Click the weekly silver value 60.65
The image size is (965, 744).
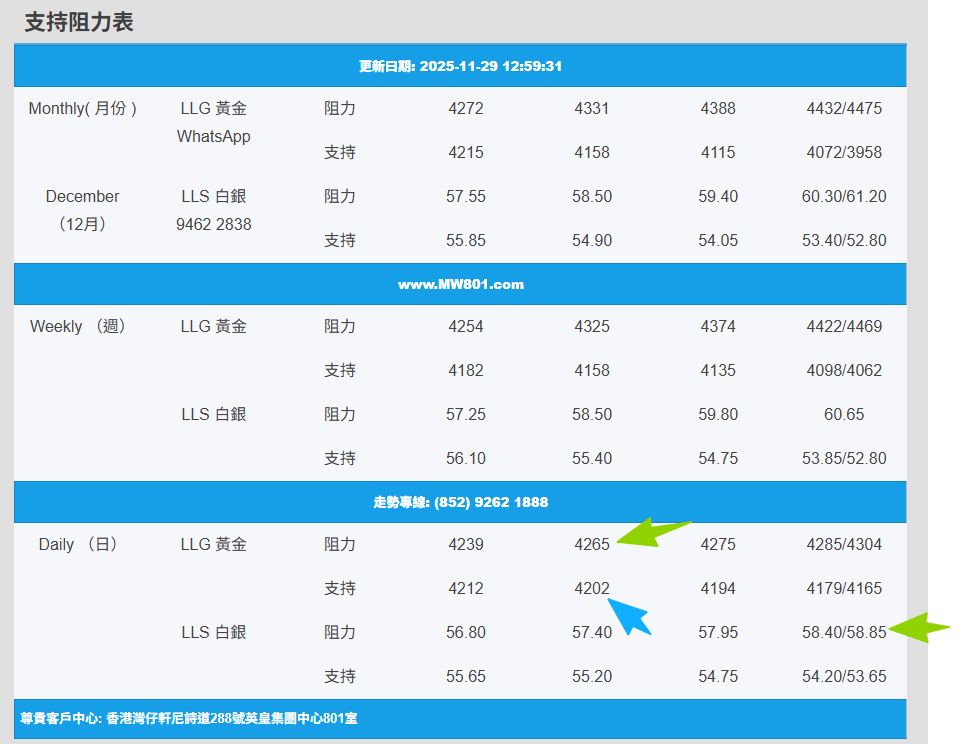pos(843,414)
